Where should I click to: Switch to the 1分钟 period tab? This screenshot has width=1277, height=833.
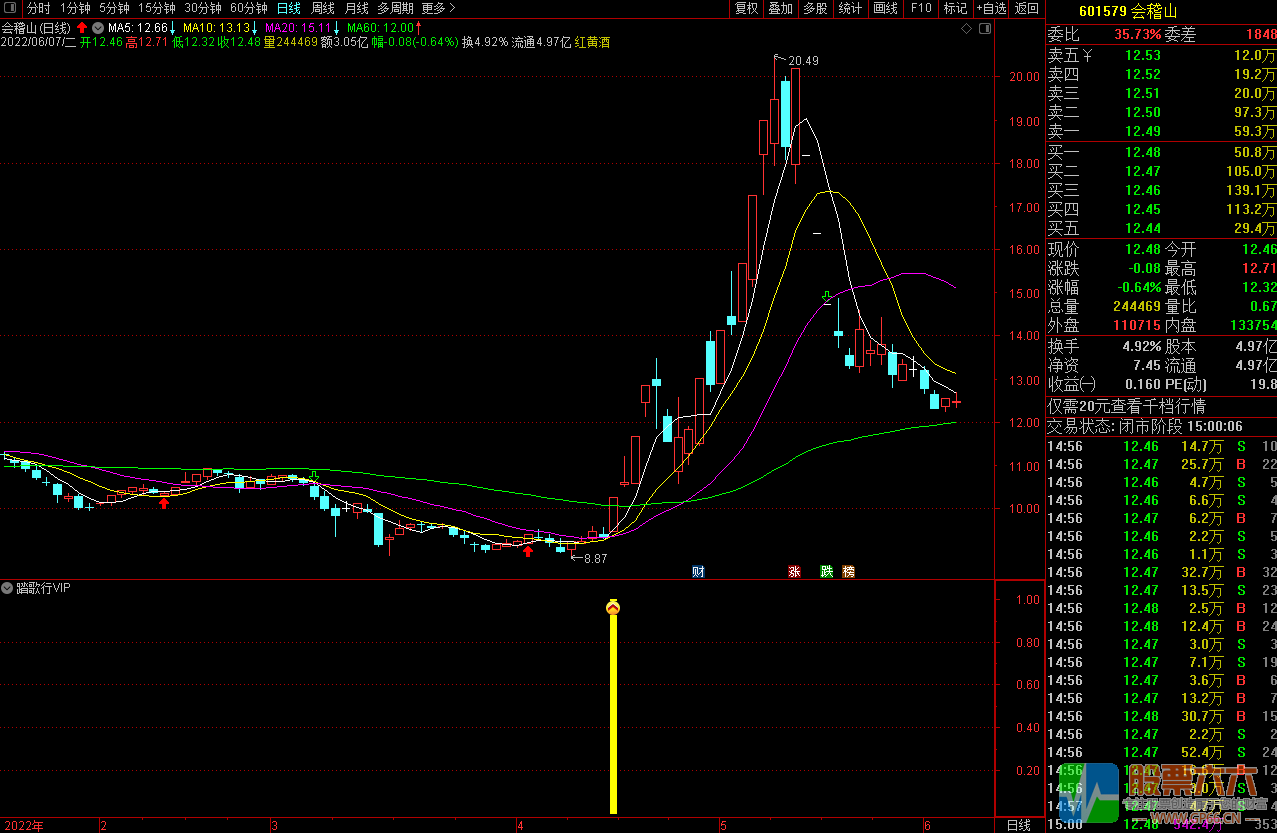click(x=75, y=8)
